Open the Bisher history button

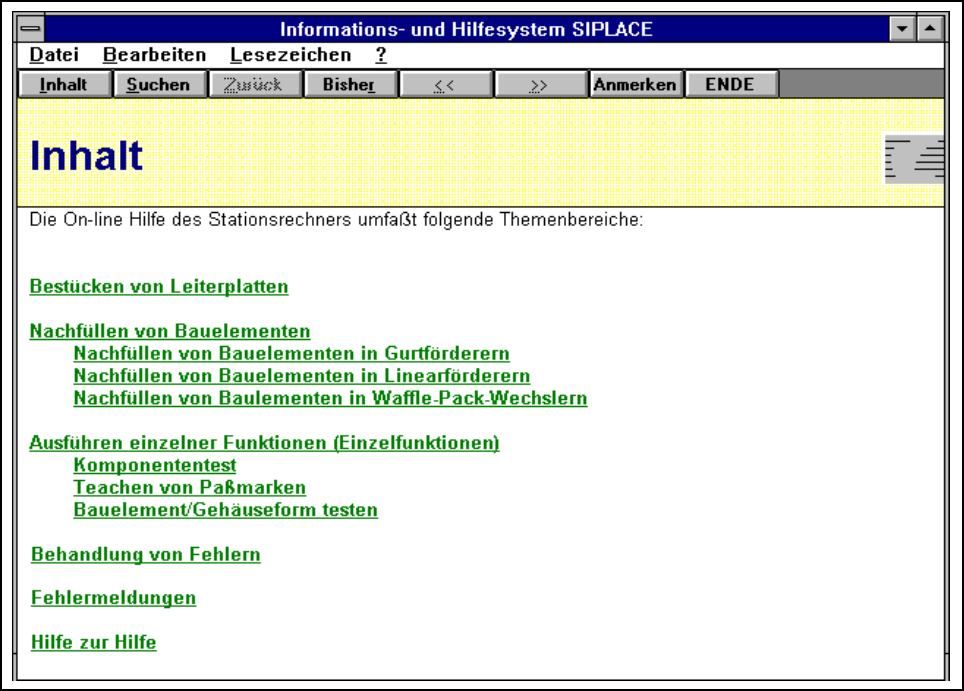click(x=349, y=85)
